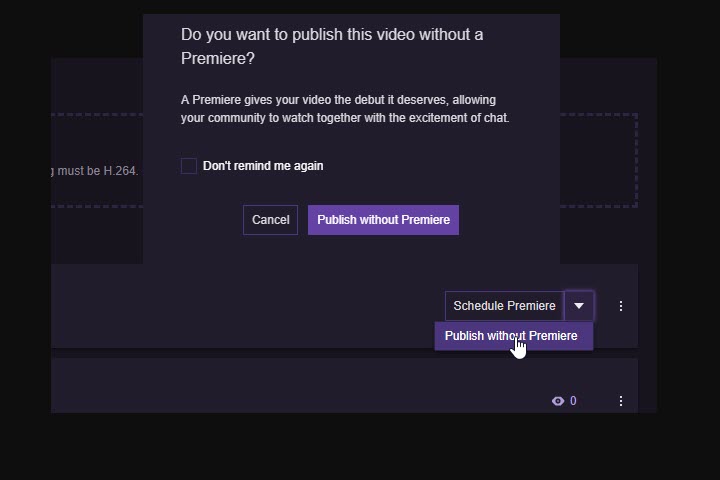Viewport: 720px width, 480px height.
Task: Click the "Don't remind me again" label
Action: coord(263,166)
